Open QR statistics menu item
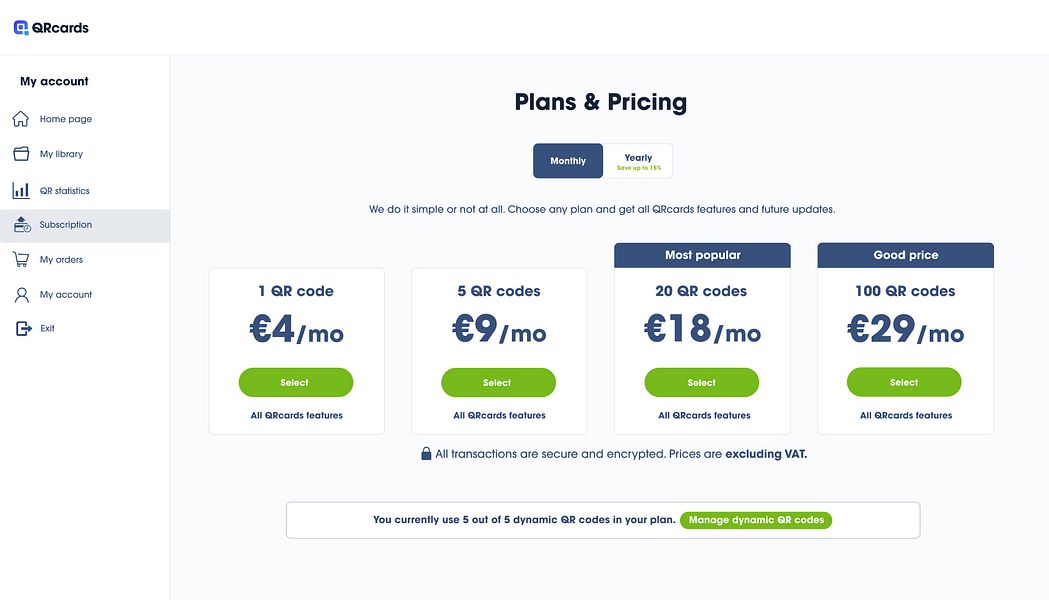Viewport: 1049px width, 600px height. [x=65, y=190]
